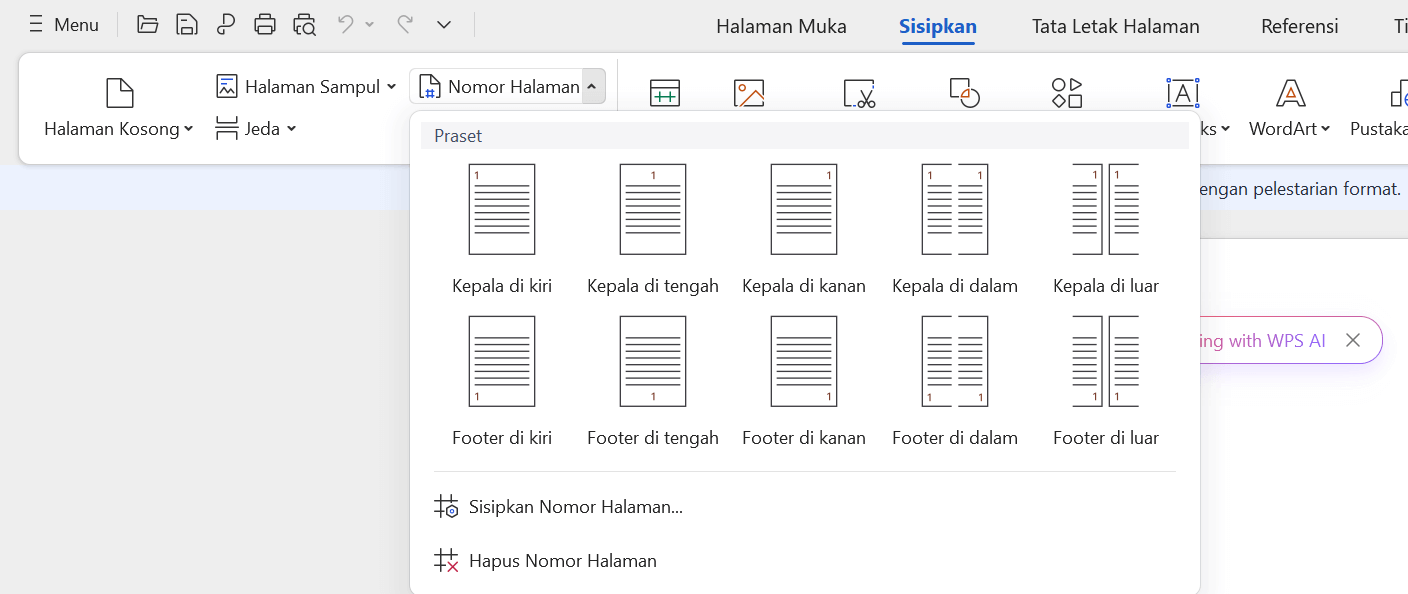The image size is (1408, 594).
Task: Dismiss the WPS AI suggestion banner
Action: point(1353,340)
